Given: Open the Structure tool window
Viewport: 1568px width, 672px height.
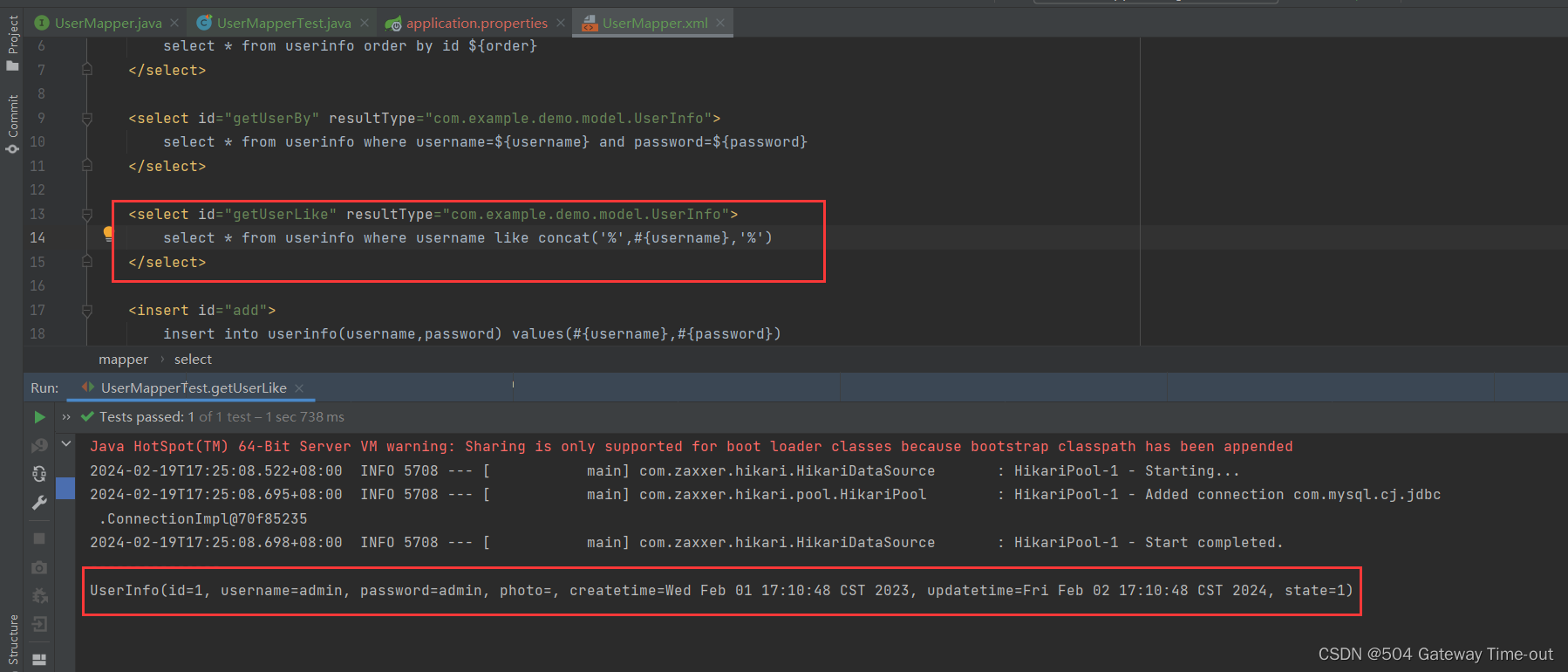Looking at the screenshot, I should 12,641.
